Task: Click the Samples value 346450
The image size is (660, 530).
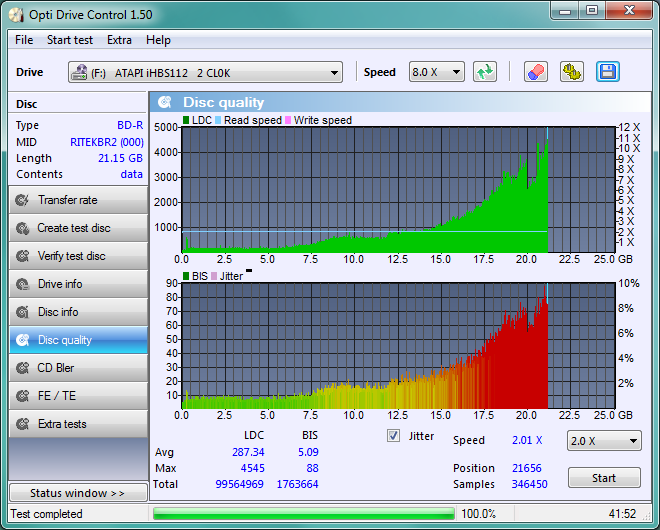Action: click(530, 484)
